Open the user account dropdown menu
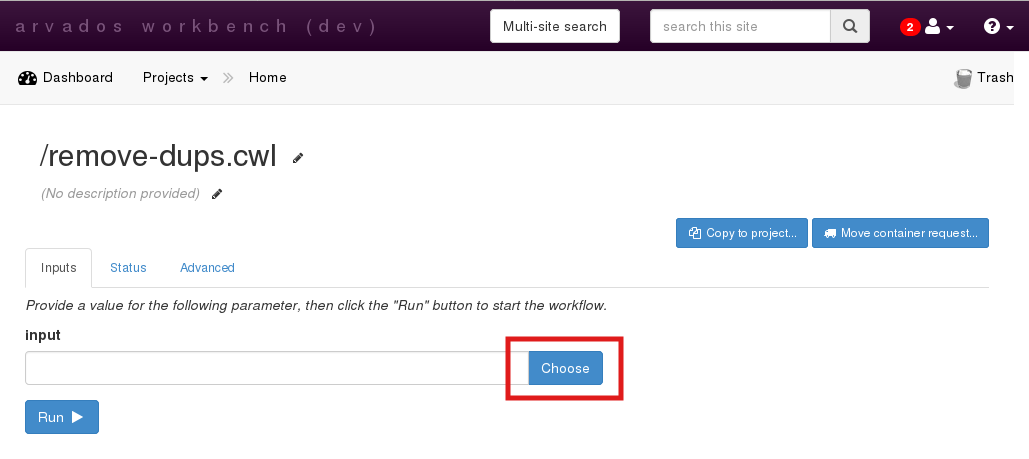The height and width of the screenshot is (459, 1029). click(x=939, y=27)
